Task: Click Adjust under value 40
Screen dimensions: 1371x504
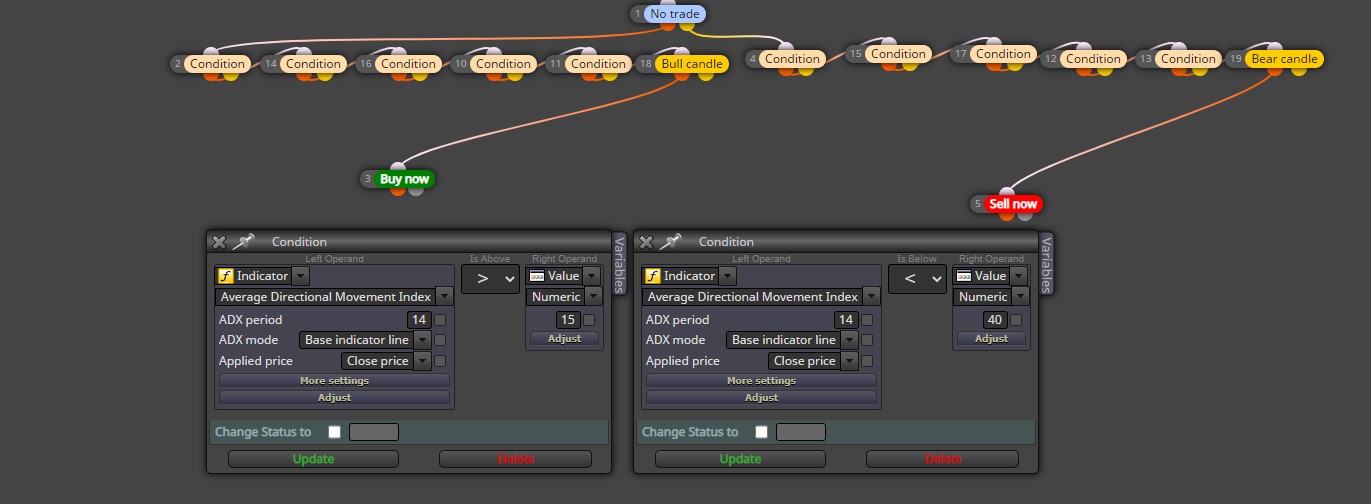Action: pos(991,338)
